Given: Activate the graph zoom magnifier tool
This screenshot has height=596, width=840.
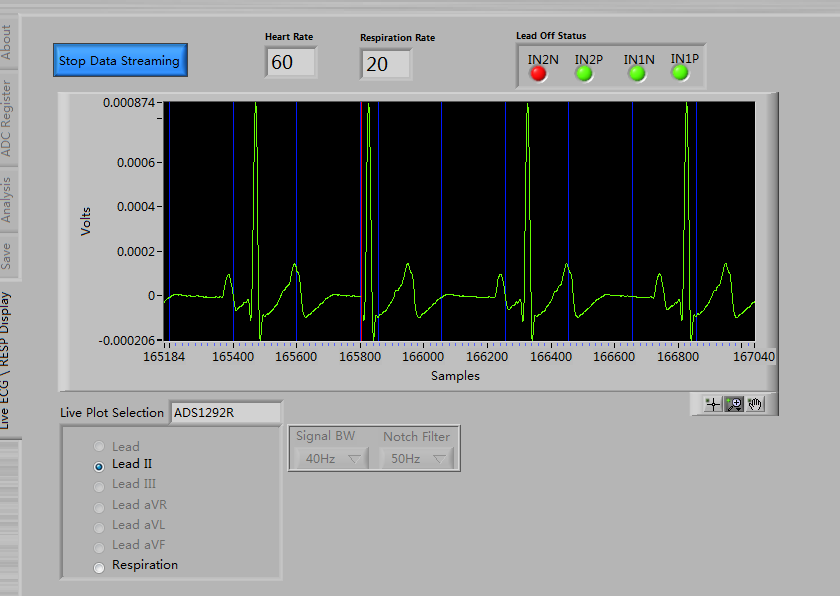Looking at the screenshot, I should (734, 404).
